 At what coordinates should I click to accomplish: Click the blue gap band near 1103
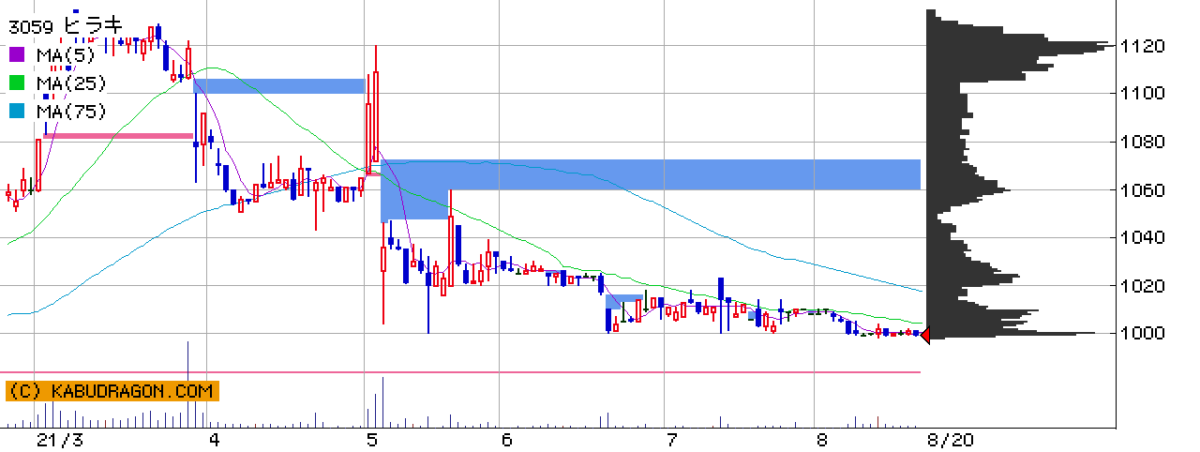click(278, 86)
